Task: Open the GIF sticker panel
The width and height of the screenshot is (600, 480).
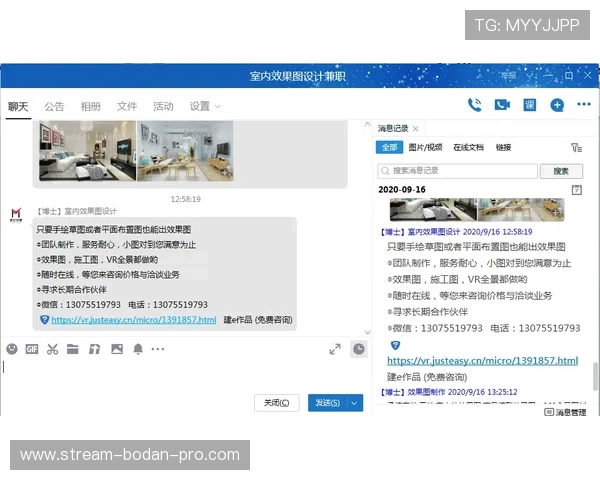Action: pyautogui.click(x=32, y=349)
